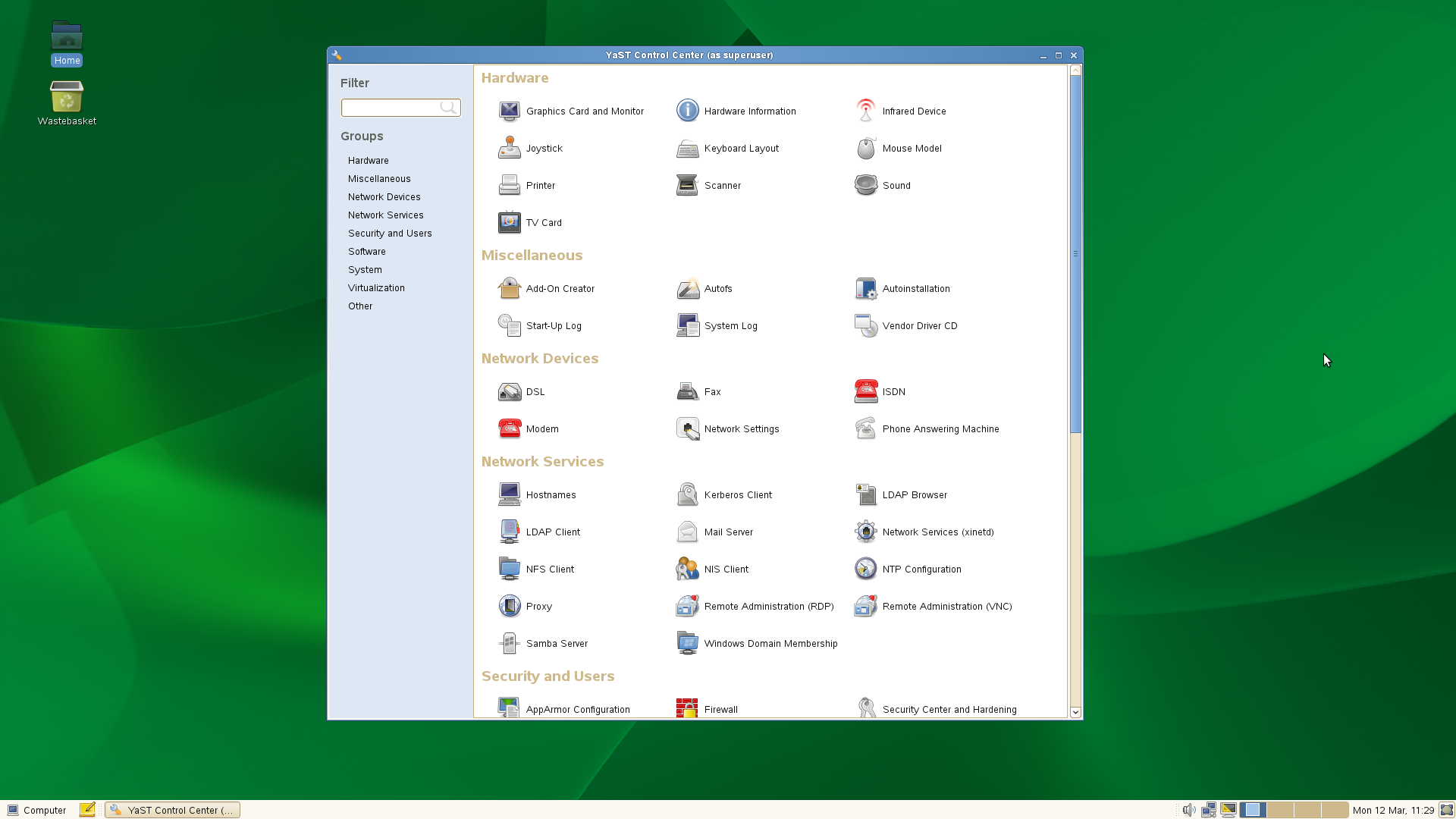Click the volume speaker tray icon
This screenshot has height=819, width=1456.
(1188, 810)
